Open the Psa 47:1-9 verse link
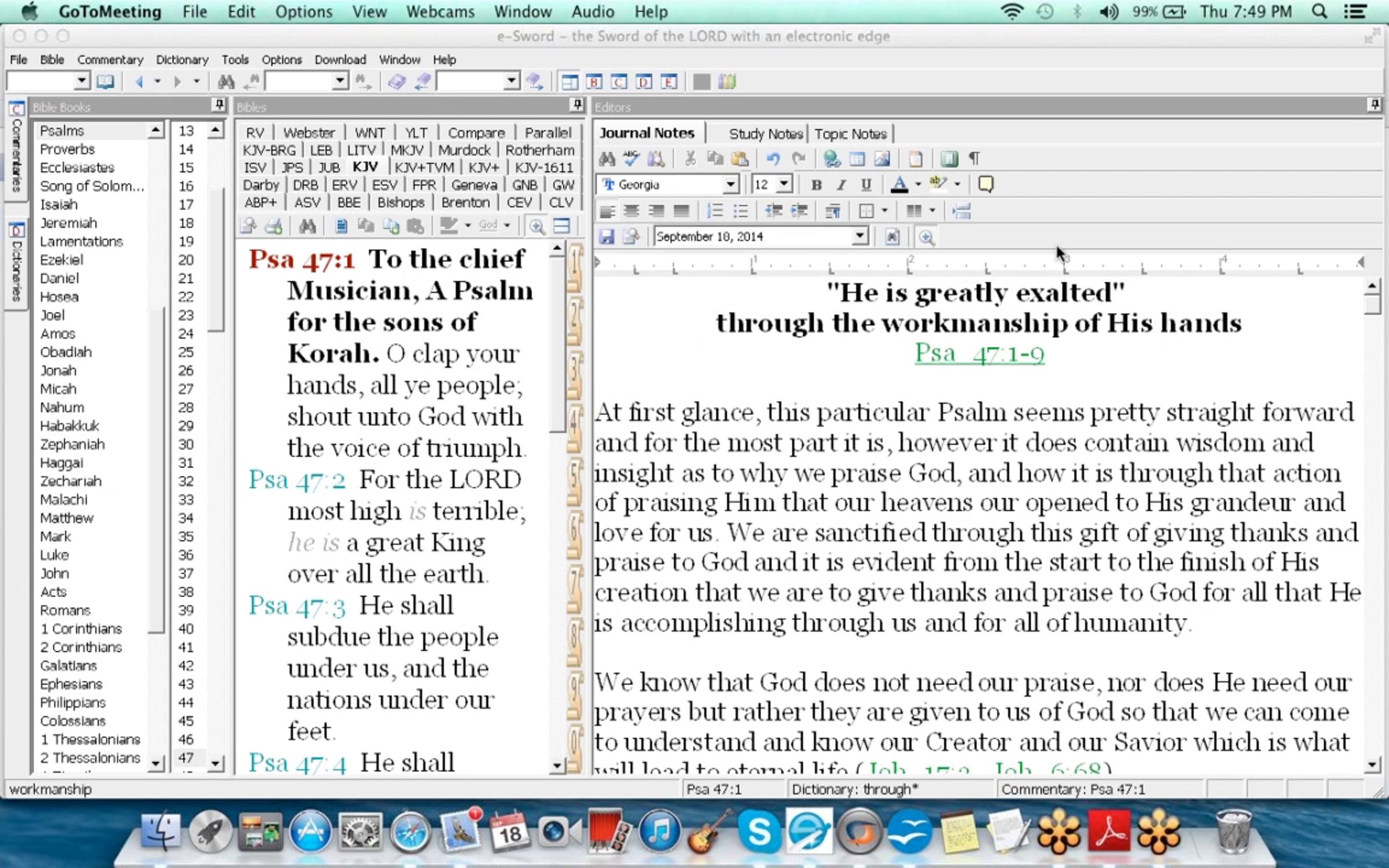1389x868 pixels. 979,354
